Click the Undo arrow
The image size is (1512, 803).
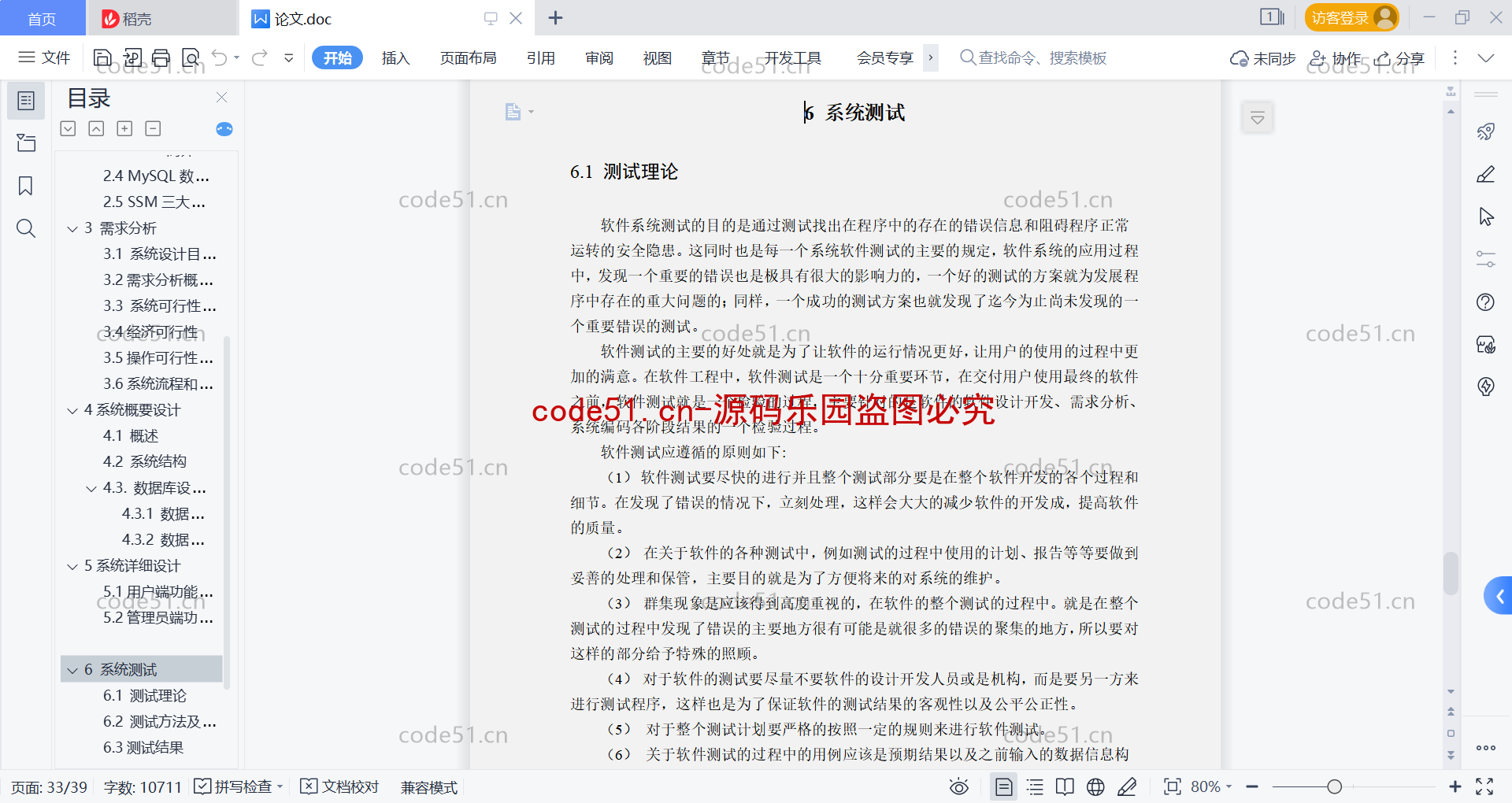coord(220,57)
